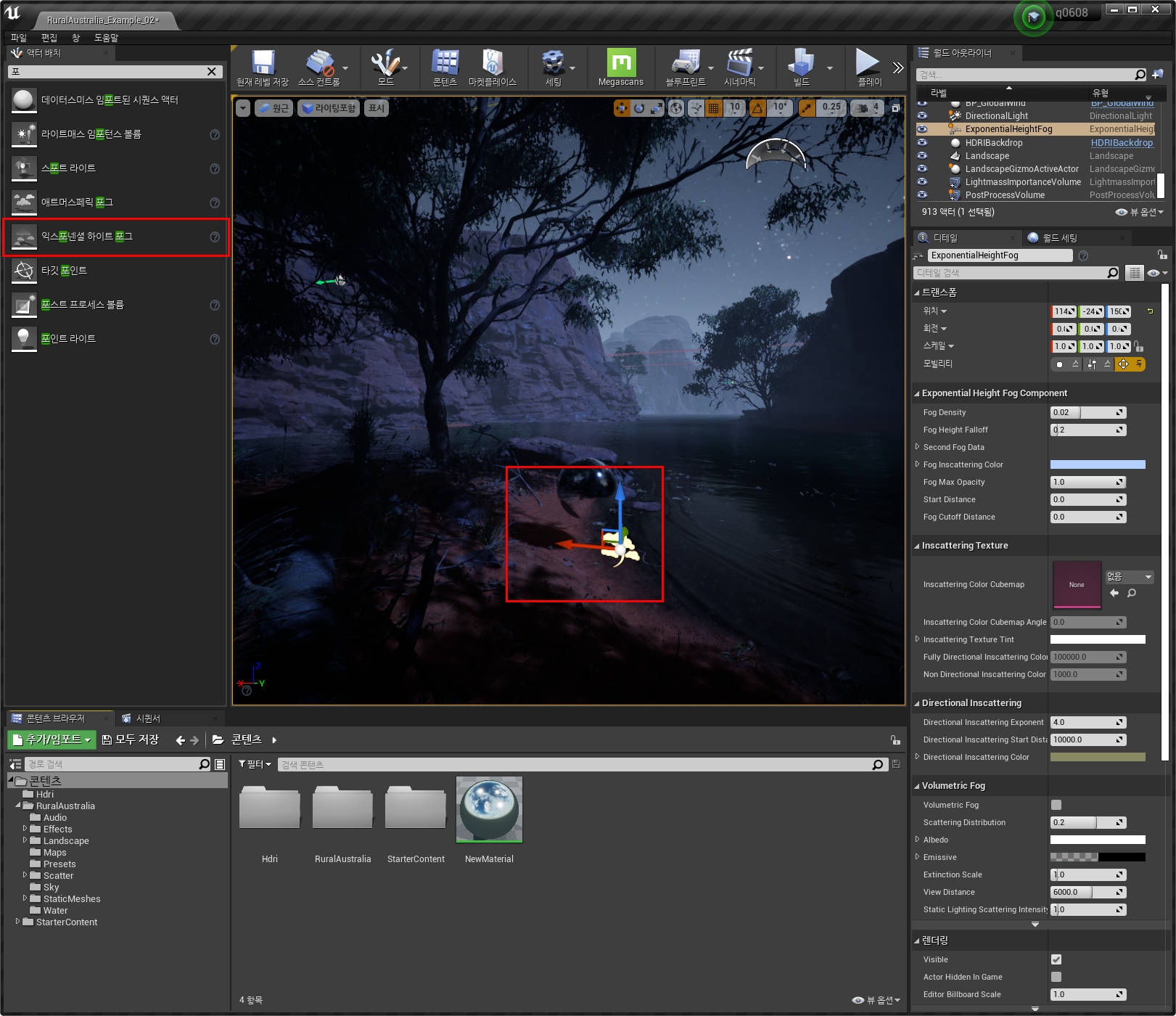Open the 창 menu
The height and width of the screenshot is (1016, 1176).
click(75, 38)
